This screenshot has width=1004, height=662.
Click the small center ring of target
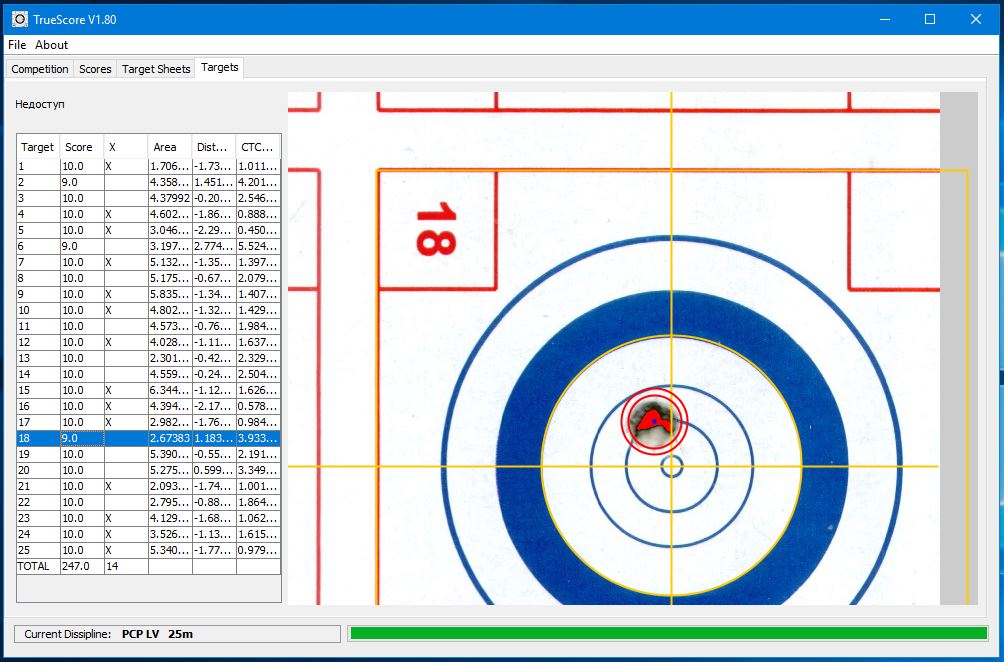tap(671, 466)
